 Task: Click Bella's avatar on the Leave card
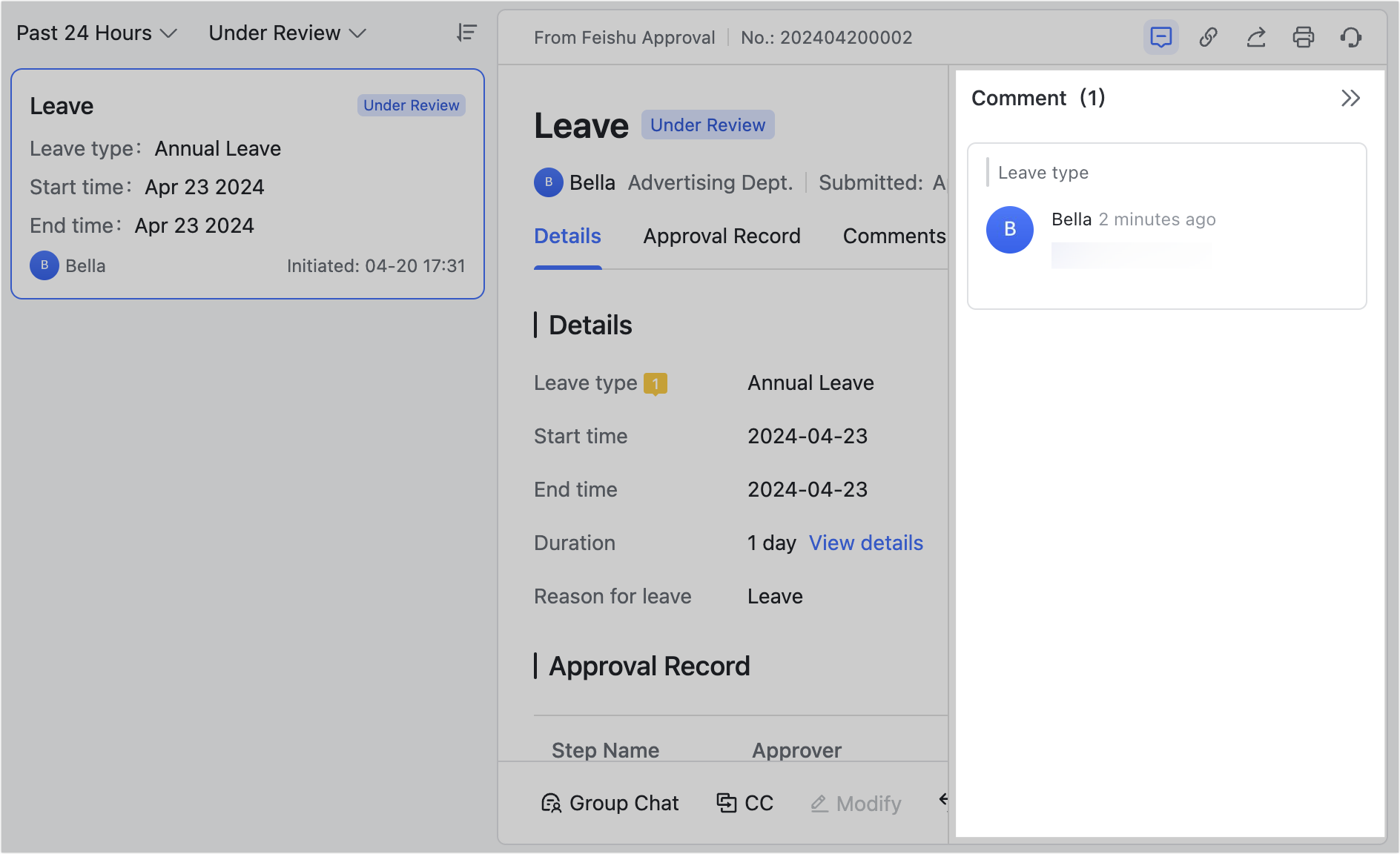(44, 265)
